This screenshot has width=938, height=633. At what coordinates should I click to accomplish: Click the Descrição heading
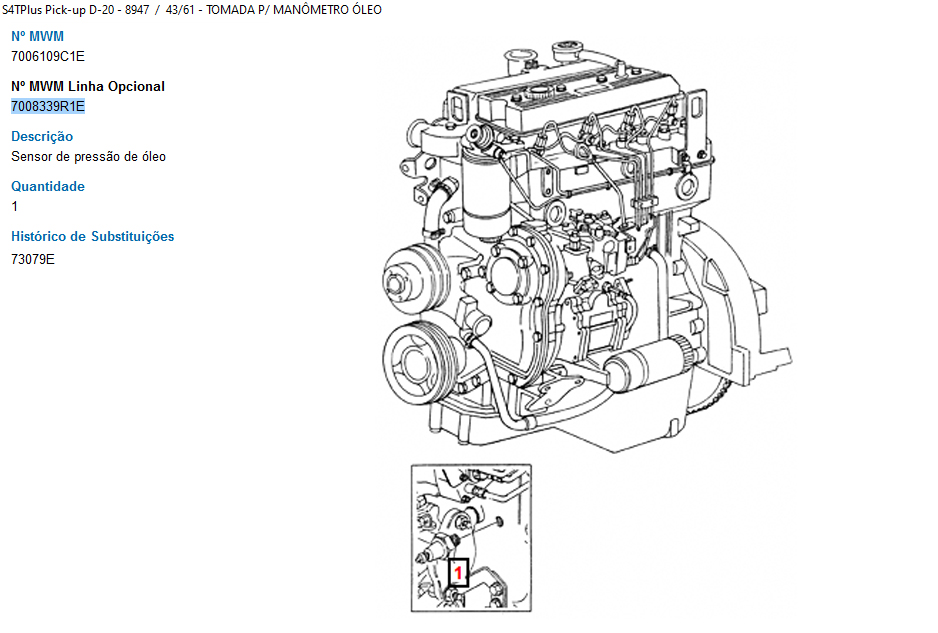(x=42, y=136)
